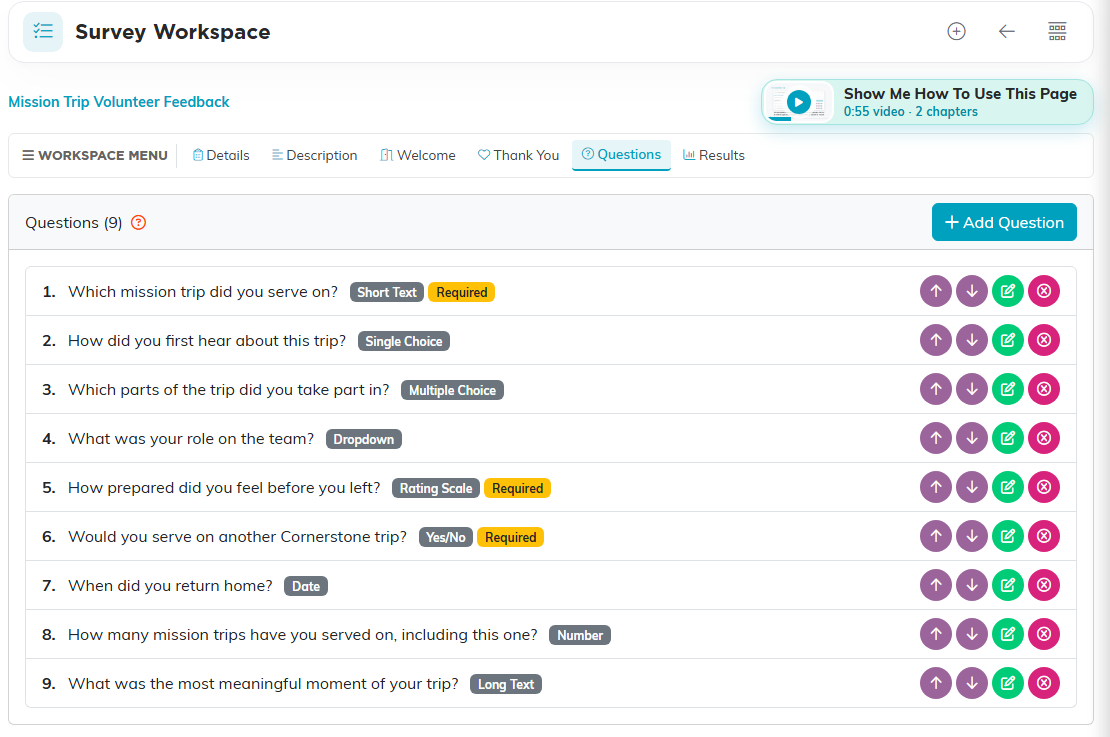Open the grid view icon in header

pos(1057,31)
